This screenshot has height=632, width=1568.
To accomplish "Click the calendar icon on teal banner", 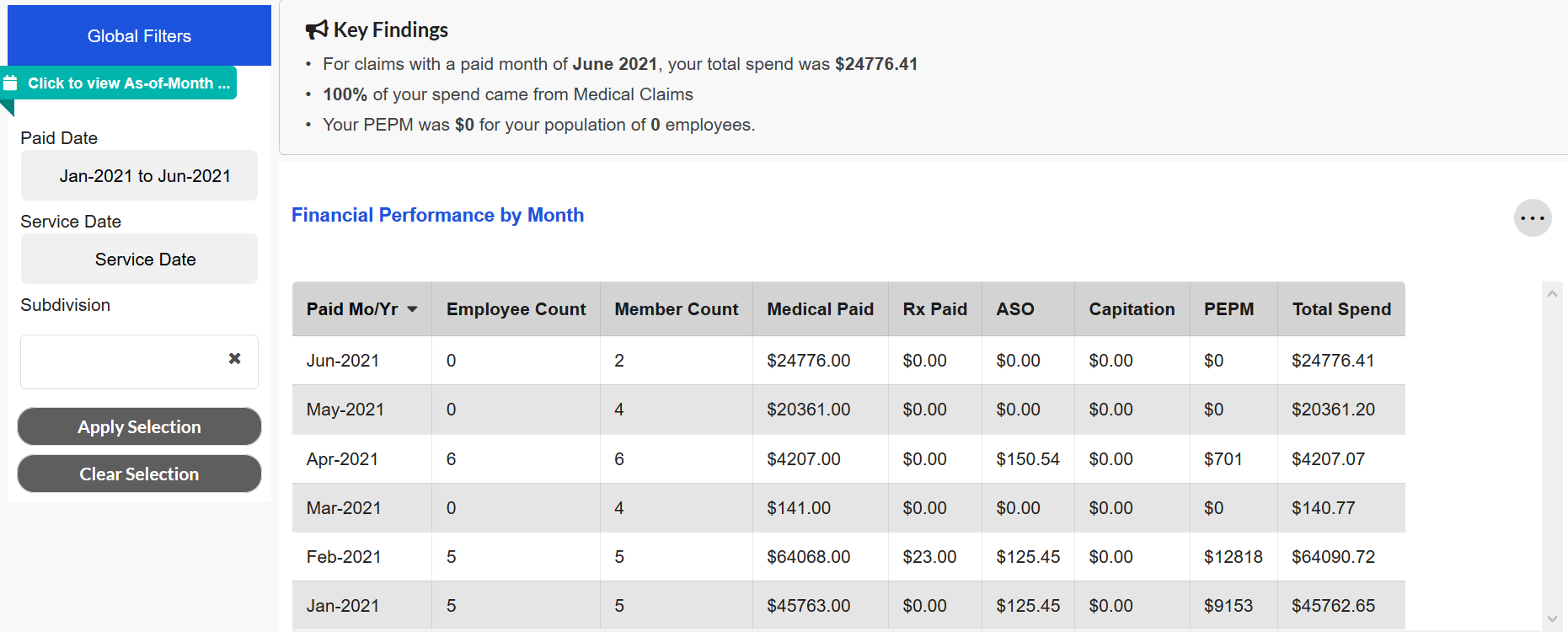I will tap(11, 83).
